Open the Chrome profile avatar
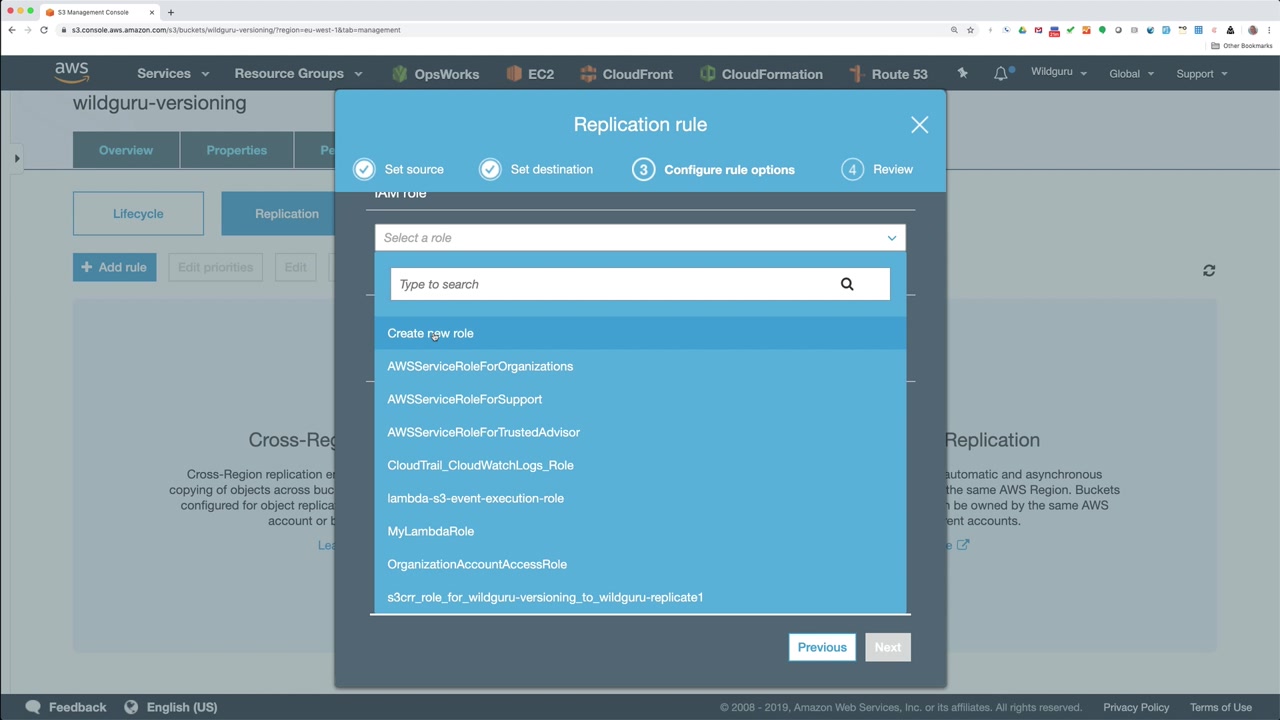The height and width of the screenshot is (720, 1280). [1253, 30]
